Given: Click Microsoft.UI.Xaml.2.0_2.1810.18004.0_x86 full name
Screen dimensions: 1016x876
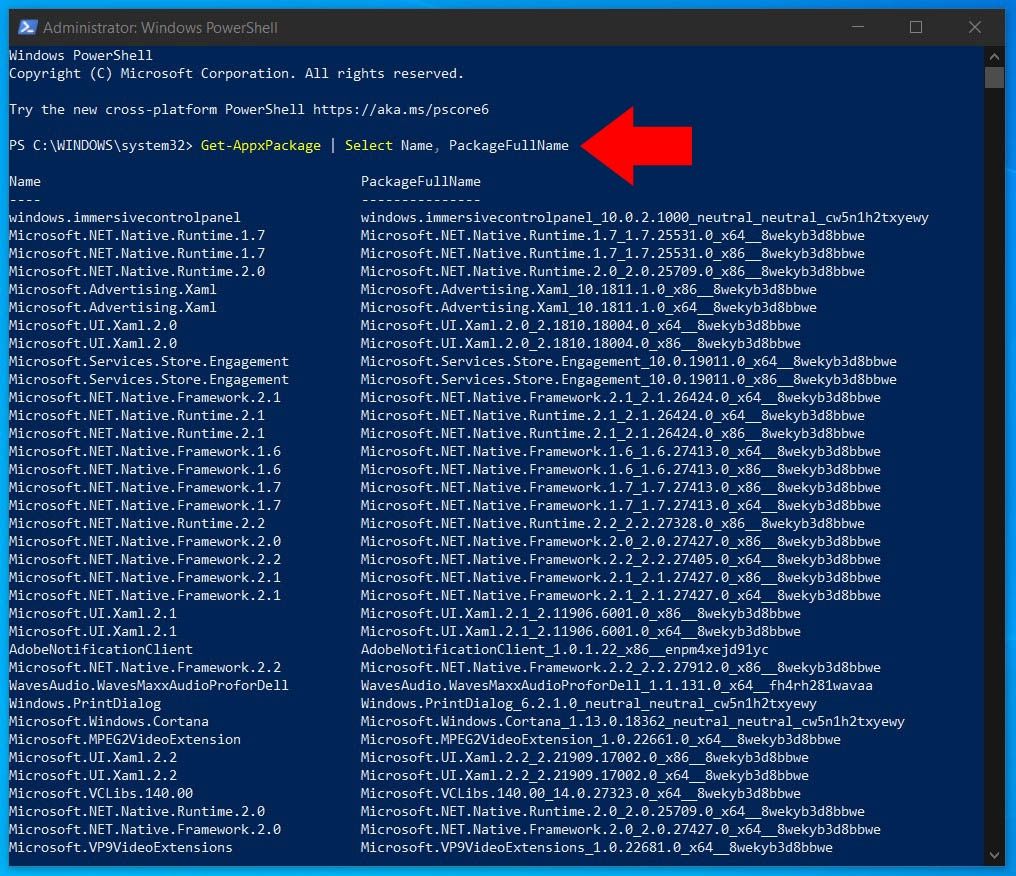Looking at the screenshot, I should 581,343.
